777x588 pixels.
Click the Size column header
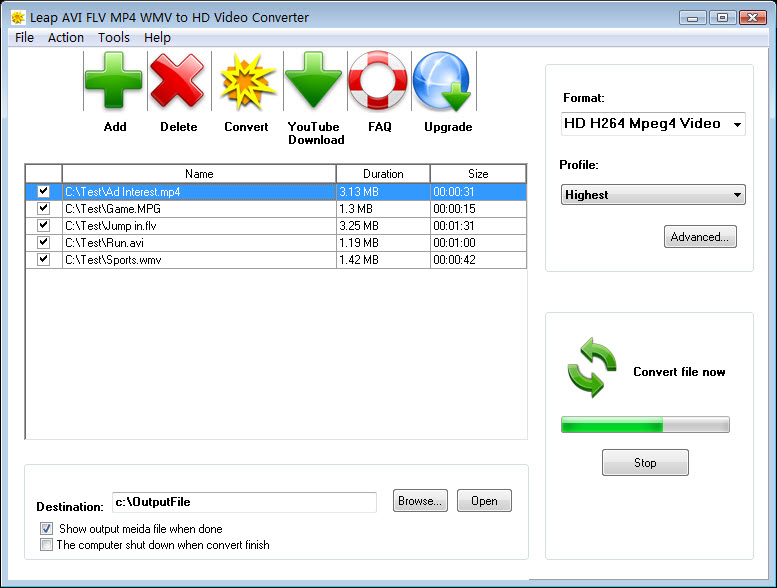478,174
